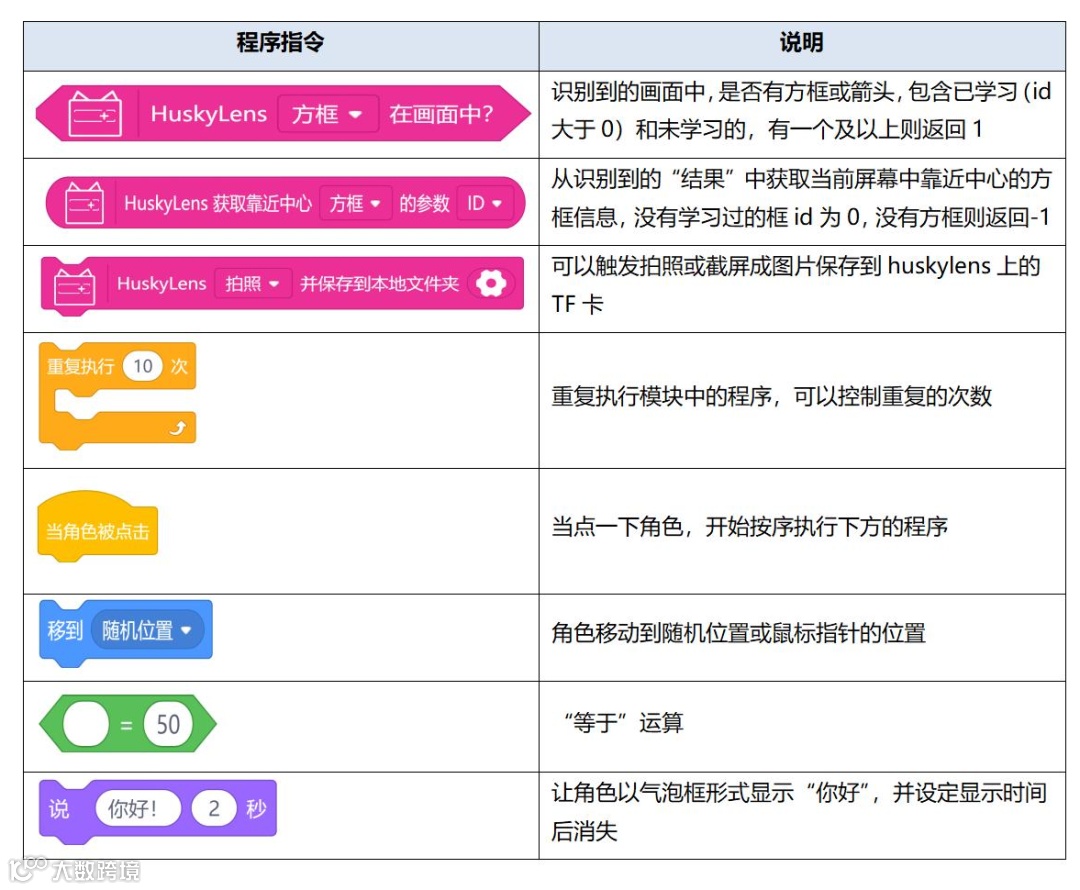Click the text '角色移动到随机位置或鼠标指针的位置'
Image resolution: width=1080 pixels, height=890 pixels.
point(738,632)
